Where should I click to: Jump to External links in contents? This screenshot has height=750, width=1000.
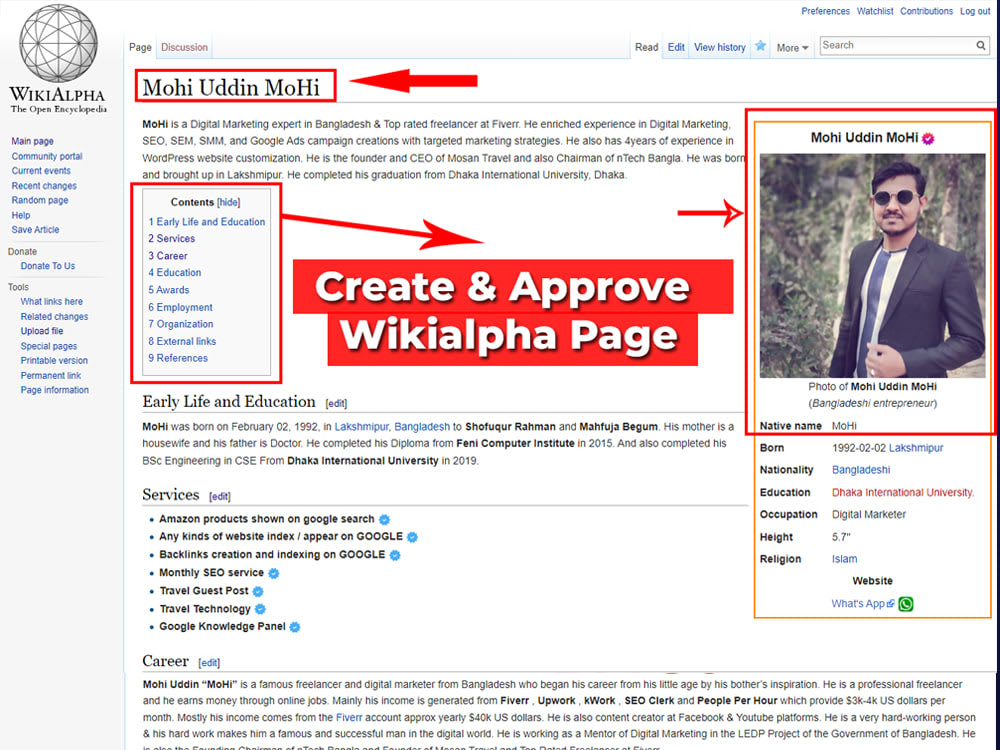182,341
